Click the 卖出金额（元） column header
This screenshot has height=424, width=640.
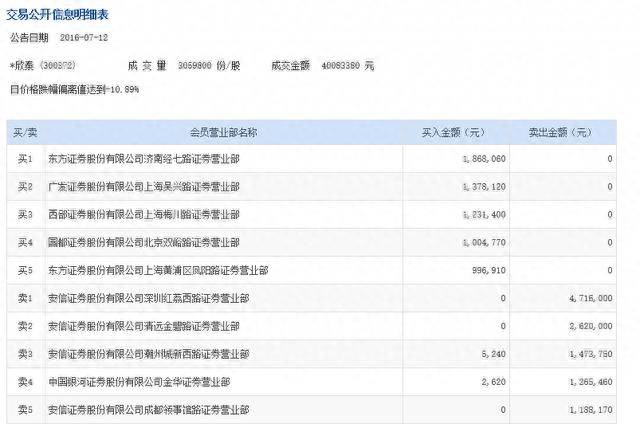tap(562, 133)
